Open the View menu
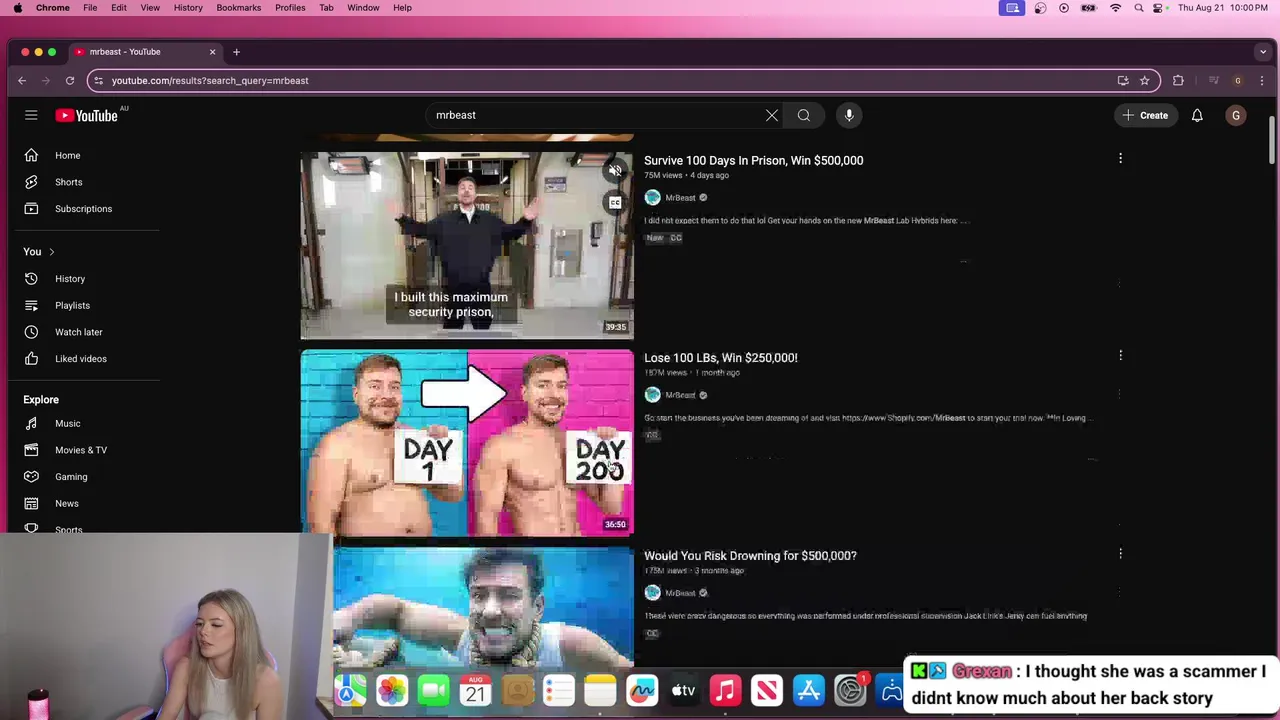The width and height of the screenshot is (1280, 720). [150, 8]
